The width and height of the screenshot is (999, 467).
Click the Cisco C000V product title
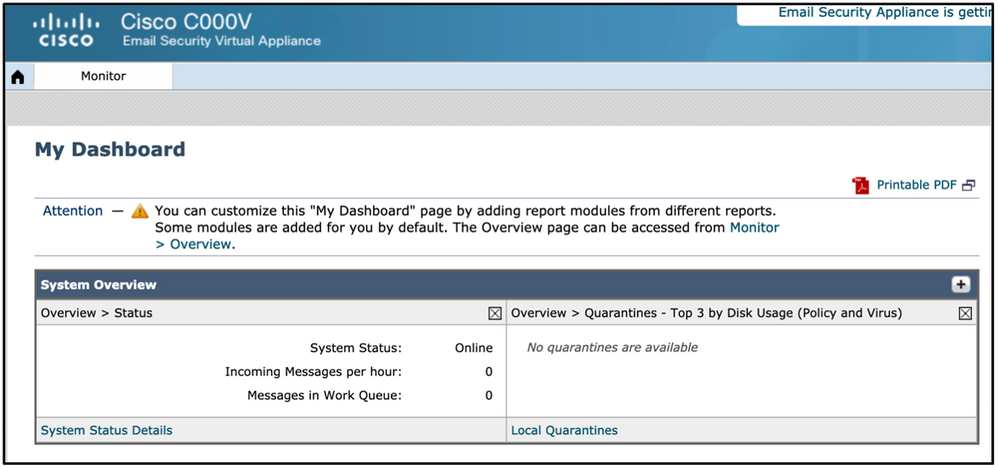coord(186,22)
